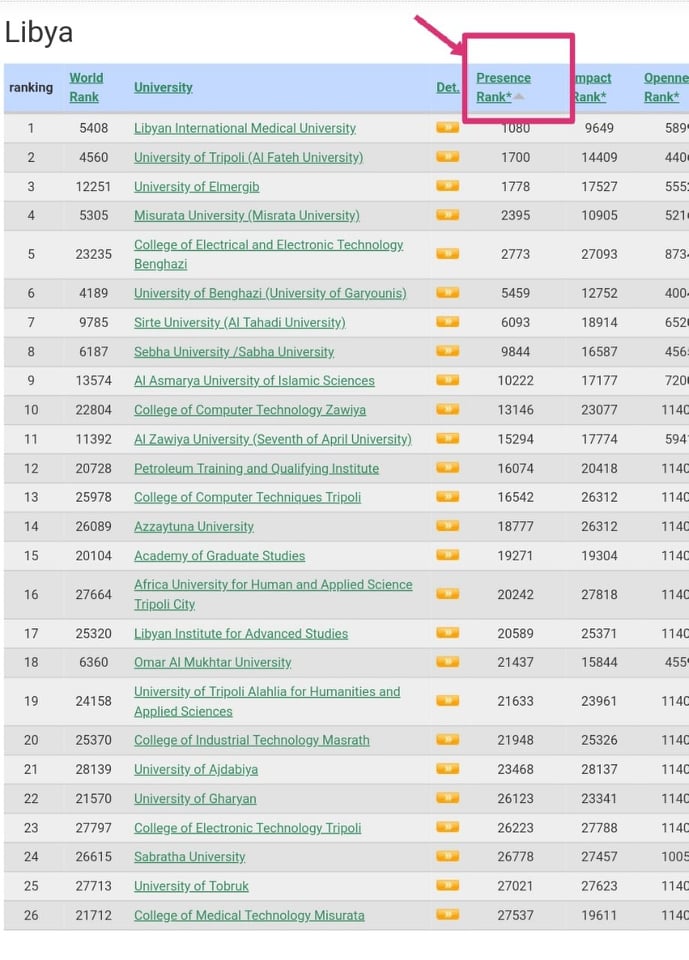Click the Det. column header

click(x=448, y=88)
